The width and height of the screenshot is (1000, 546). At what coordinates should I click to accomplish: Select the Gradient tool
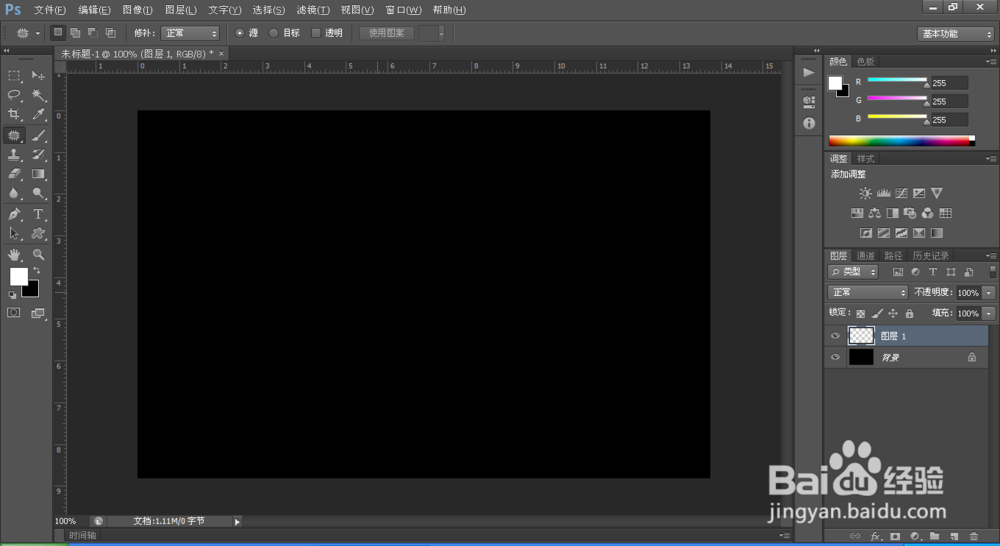pos(38,173)
